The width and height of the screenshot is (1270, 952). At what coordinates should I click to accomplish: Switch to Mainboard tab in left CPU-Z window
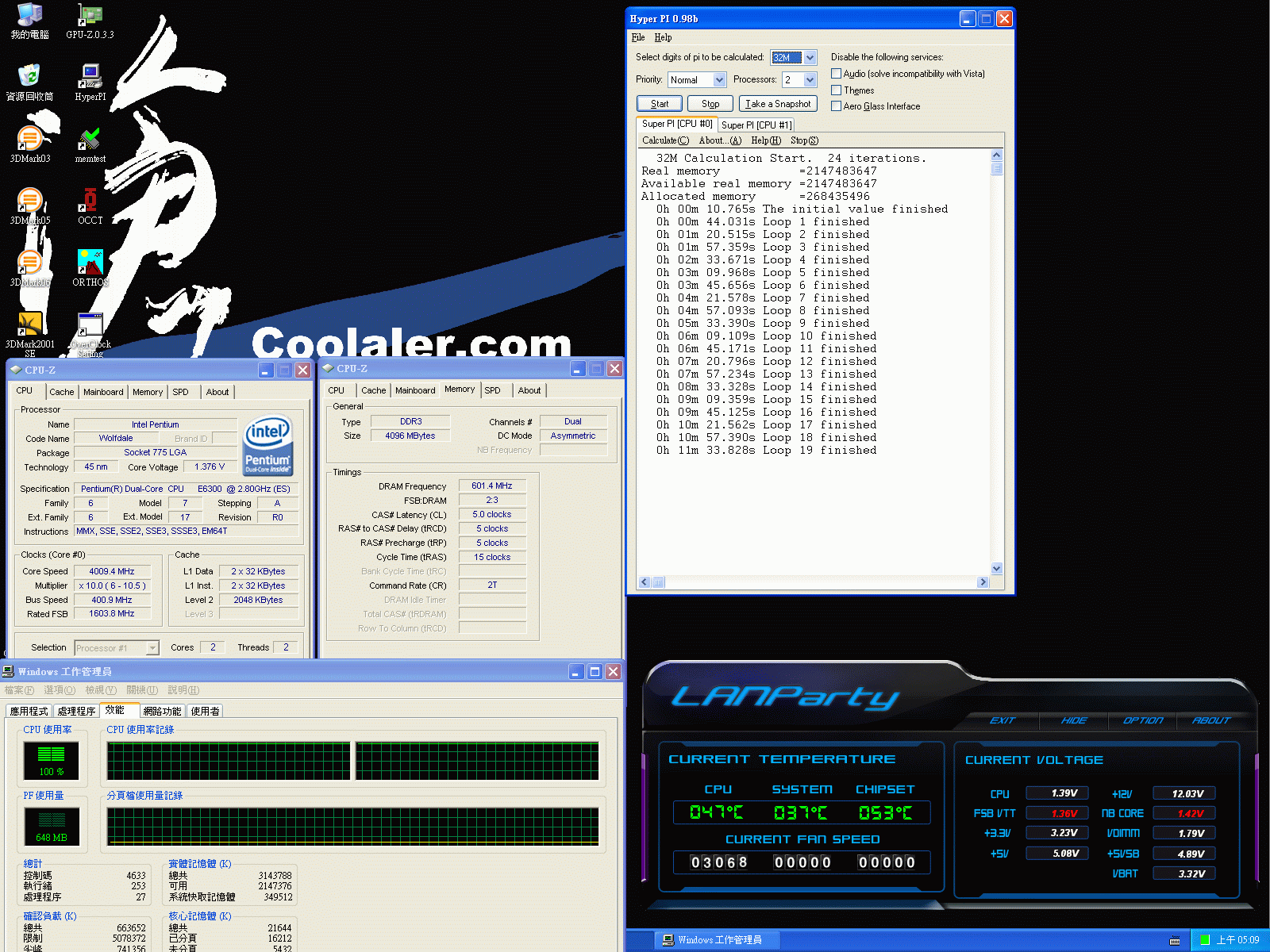103,392
